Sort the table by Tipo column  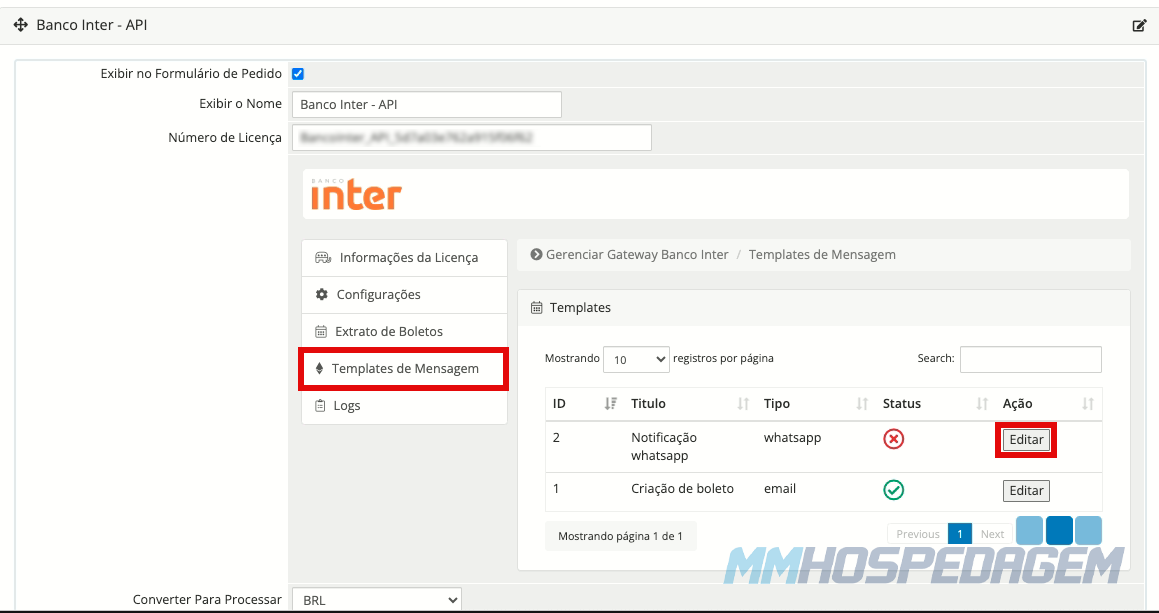816,404
